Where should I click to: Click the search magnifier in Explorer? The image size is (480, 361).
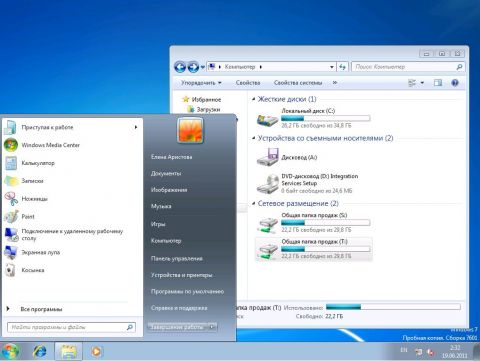(x=459, y=67)
